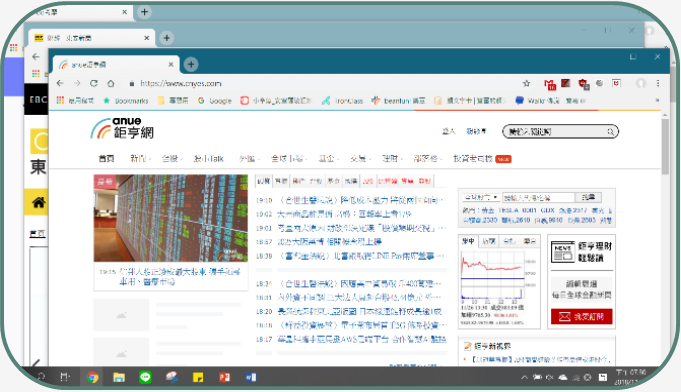Open the red shield extension with badge
This screenshot has height=392, width=681.
coord(583,84)
